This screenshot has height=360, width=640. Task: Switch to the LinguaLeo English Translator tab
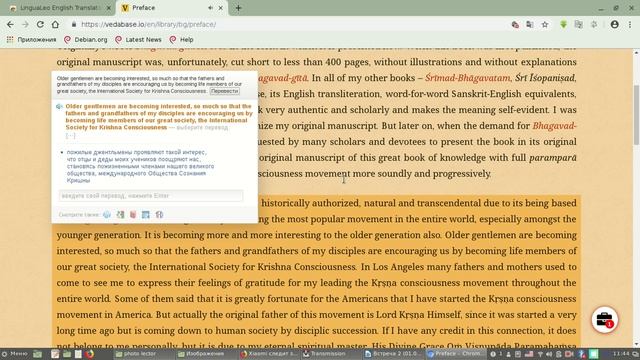(x=59, y=8)
